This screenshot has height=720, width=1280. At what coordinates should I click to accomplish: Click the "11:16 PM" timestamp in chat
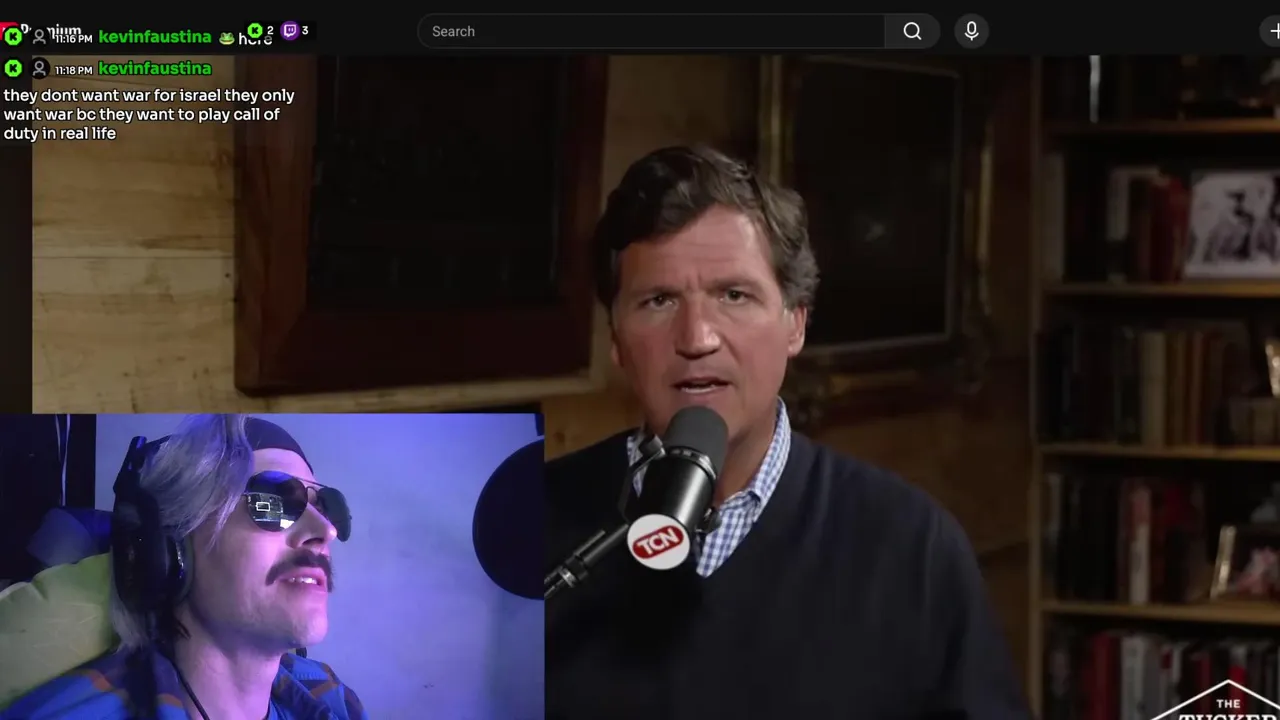coord(73,39)
